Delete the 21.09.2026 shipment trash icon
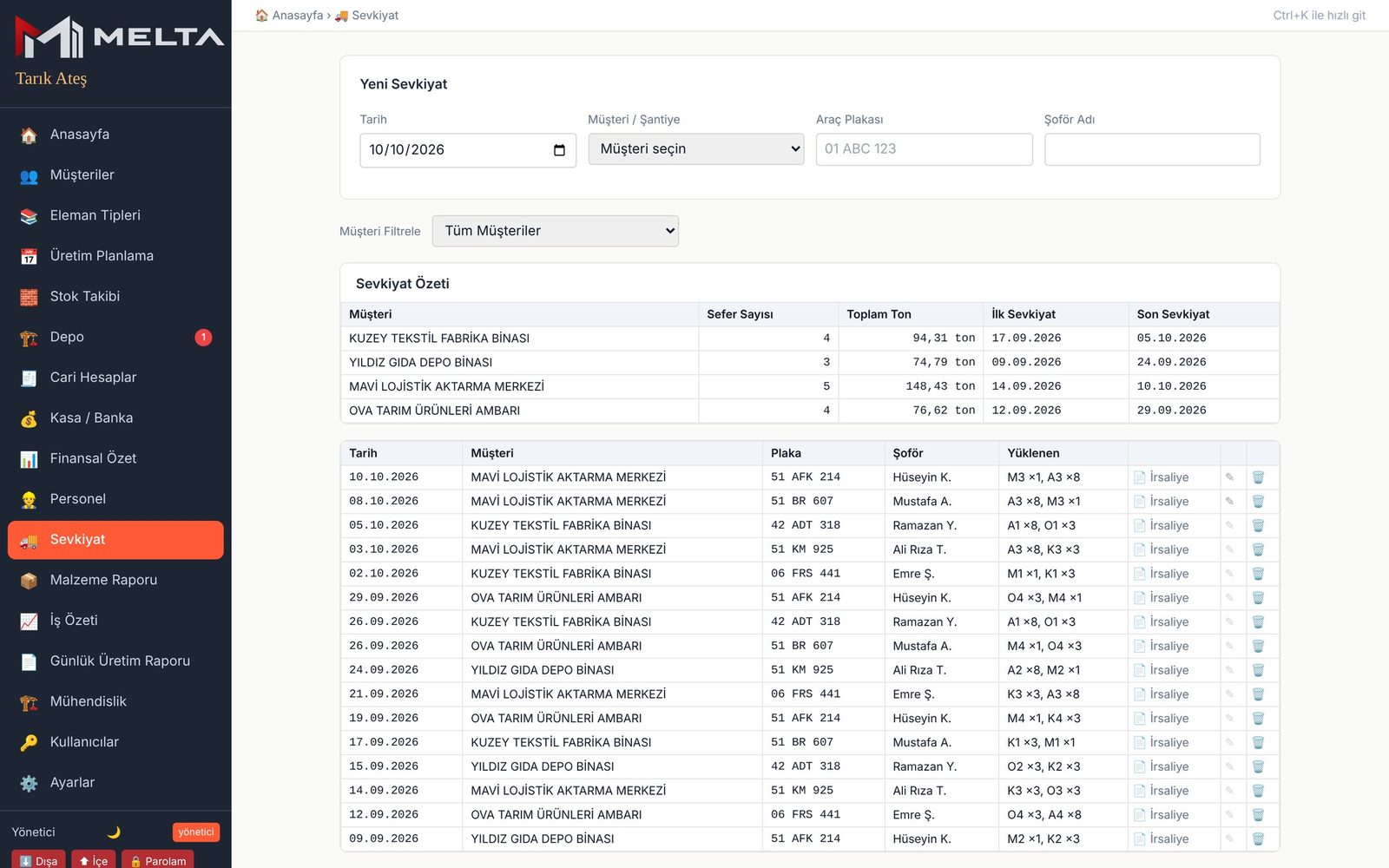This screenshot has width=1389, height=868. pos(1258,694)
